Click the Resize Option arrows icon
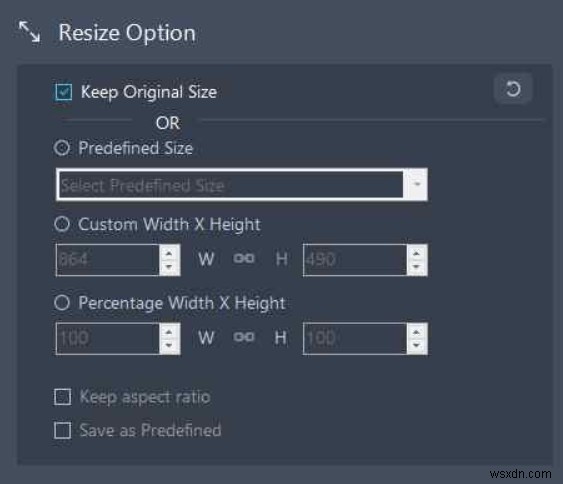This screenshot has width=563, height=484. click(29, 32)
